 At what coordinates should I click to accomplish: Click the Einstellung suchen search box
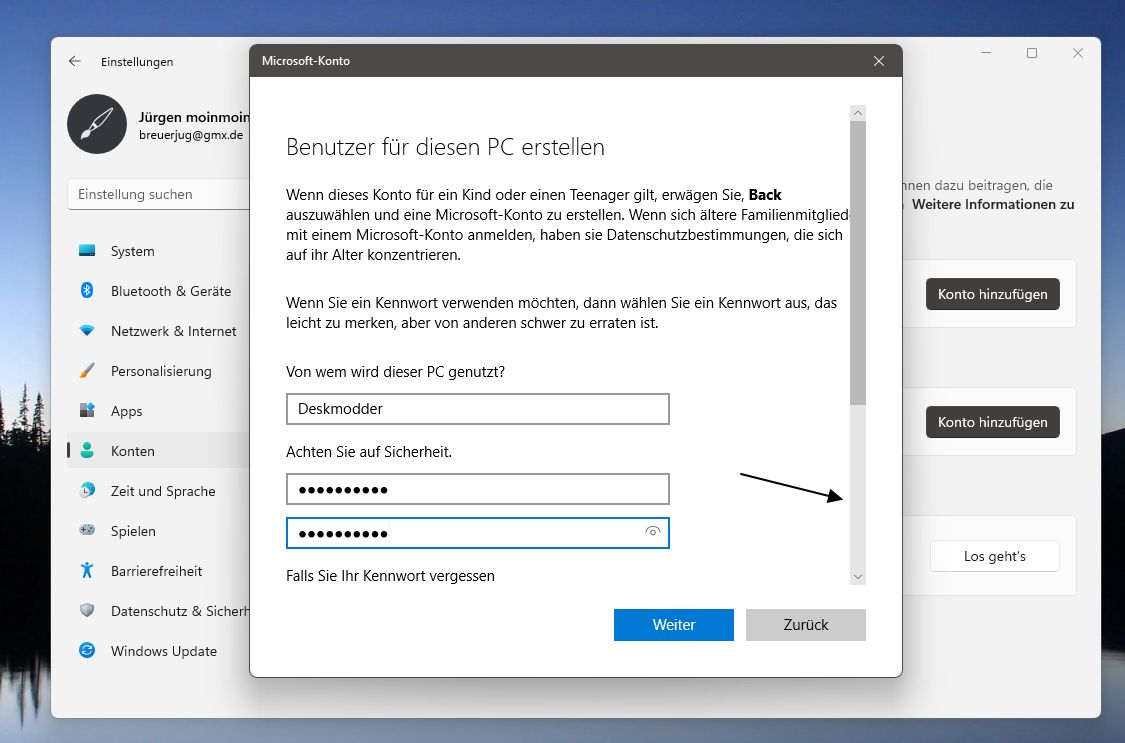(x=159, y=194)
